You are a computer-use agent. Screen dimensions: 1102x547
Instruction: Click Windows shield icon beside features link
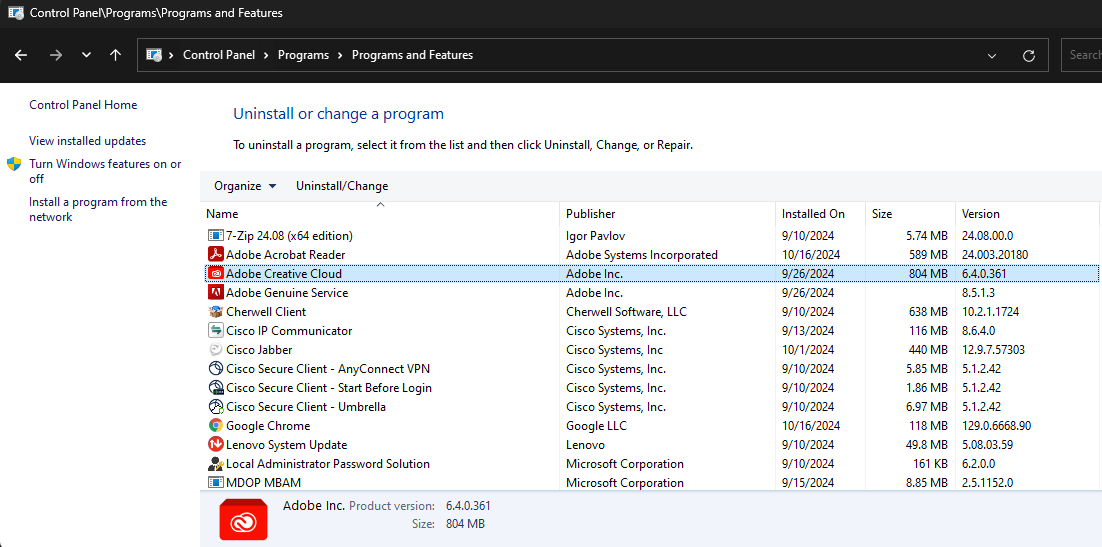[x=14, y=164]
